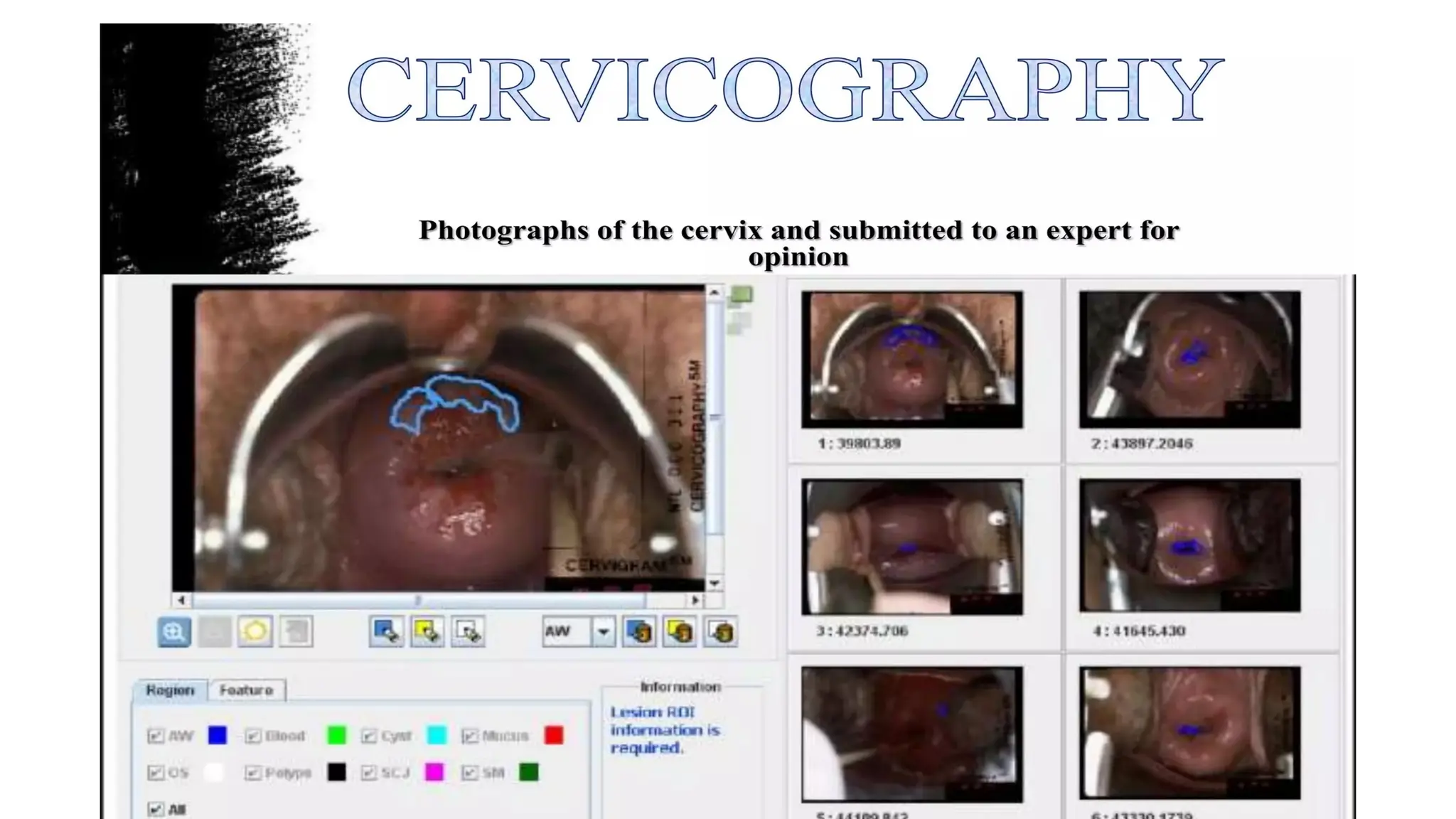Click 'Lesion ROI information is required.' message

(x=665, y=730)
